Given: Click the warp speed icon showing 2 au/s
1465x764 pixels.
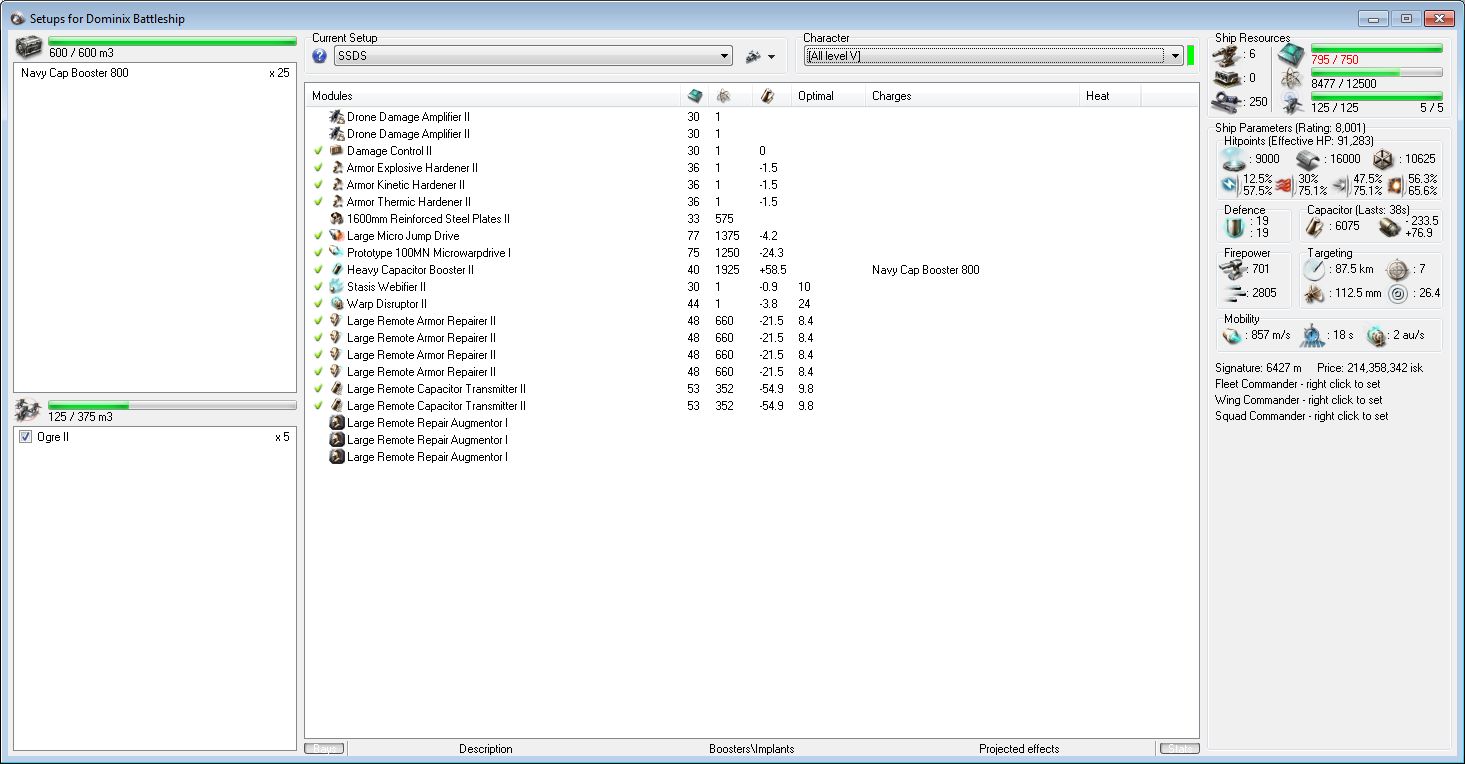Looking at the screenshot, I should 1376,336.
